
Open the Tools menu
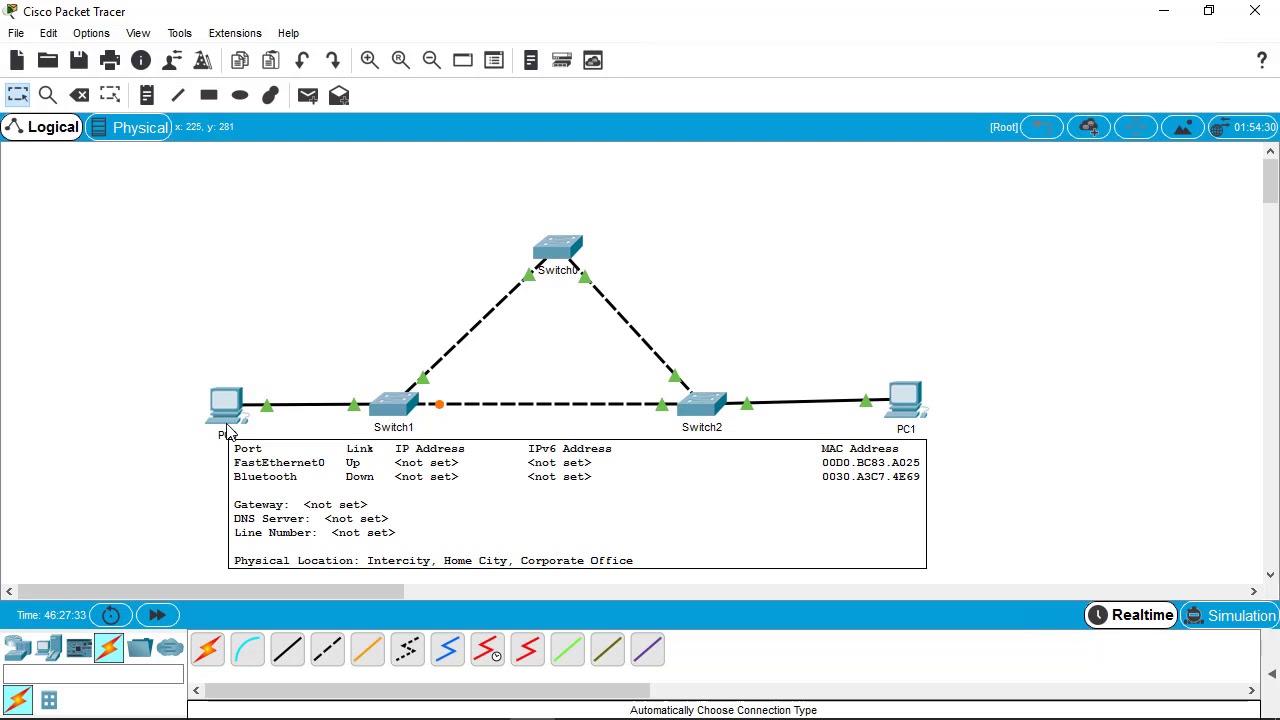(x=180, y=33)
